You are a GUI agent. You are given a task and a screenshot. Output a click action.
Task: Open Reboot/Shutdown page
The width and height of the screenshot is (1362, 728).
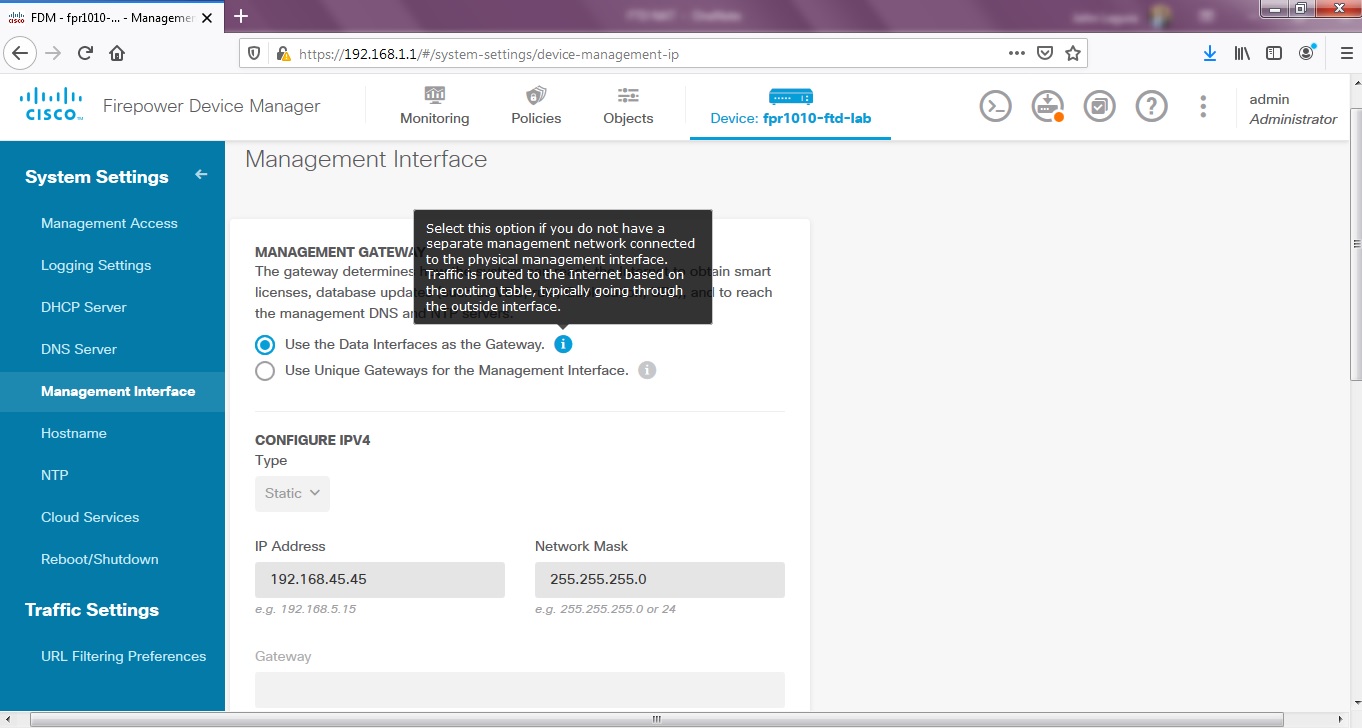100,559
